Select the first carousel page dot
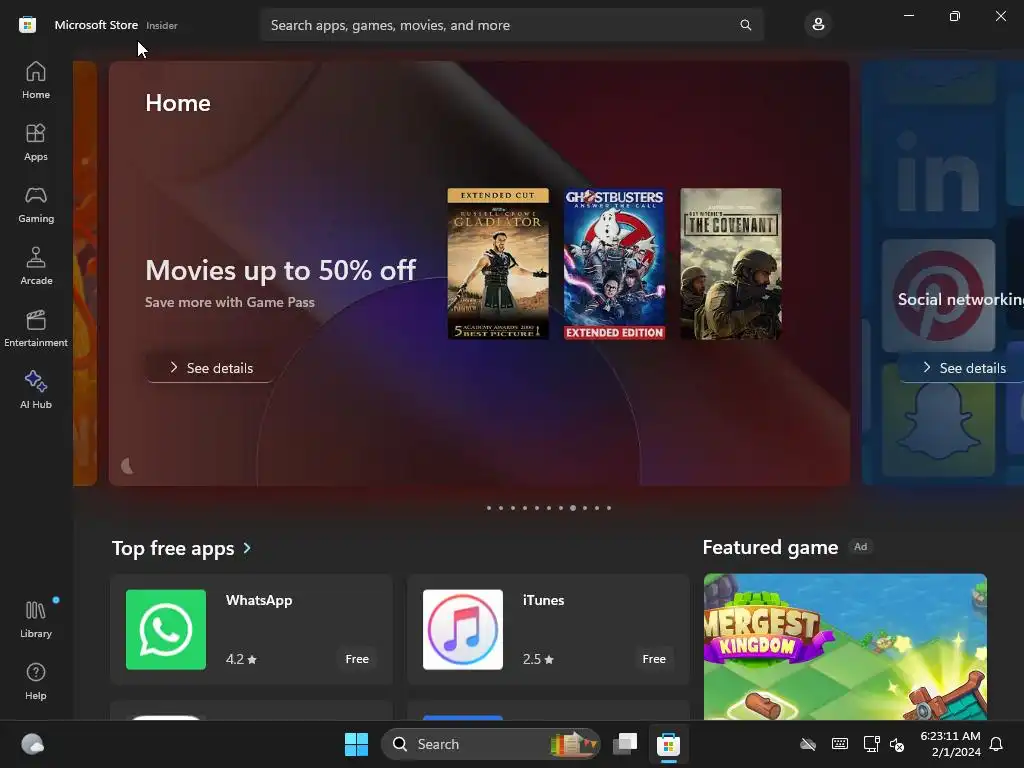This screenshot has height=768, width=1024. pyautogui.click(x=488, y=508)
